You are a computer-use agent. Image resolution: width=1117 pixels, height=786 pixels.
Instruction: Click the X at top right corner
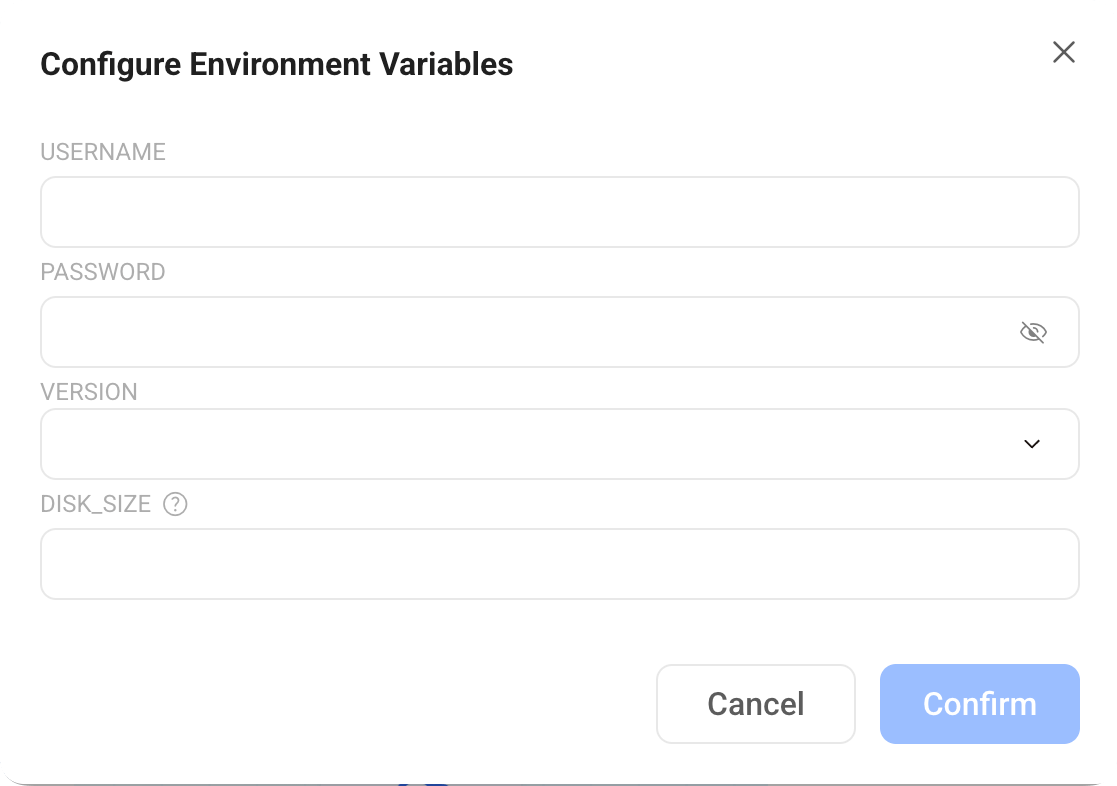click(1064, 52)
